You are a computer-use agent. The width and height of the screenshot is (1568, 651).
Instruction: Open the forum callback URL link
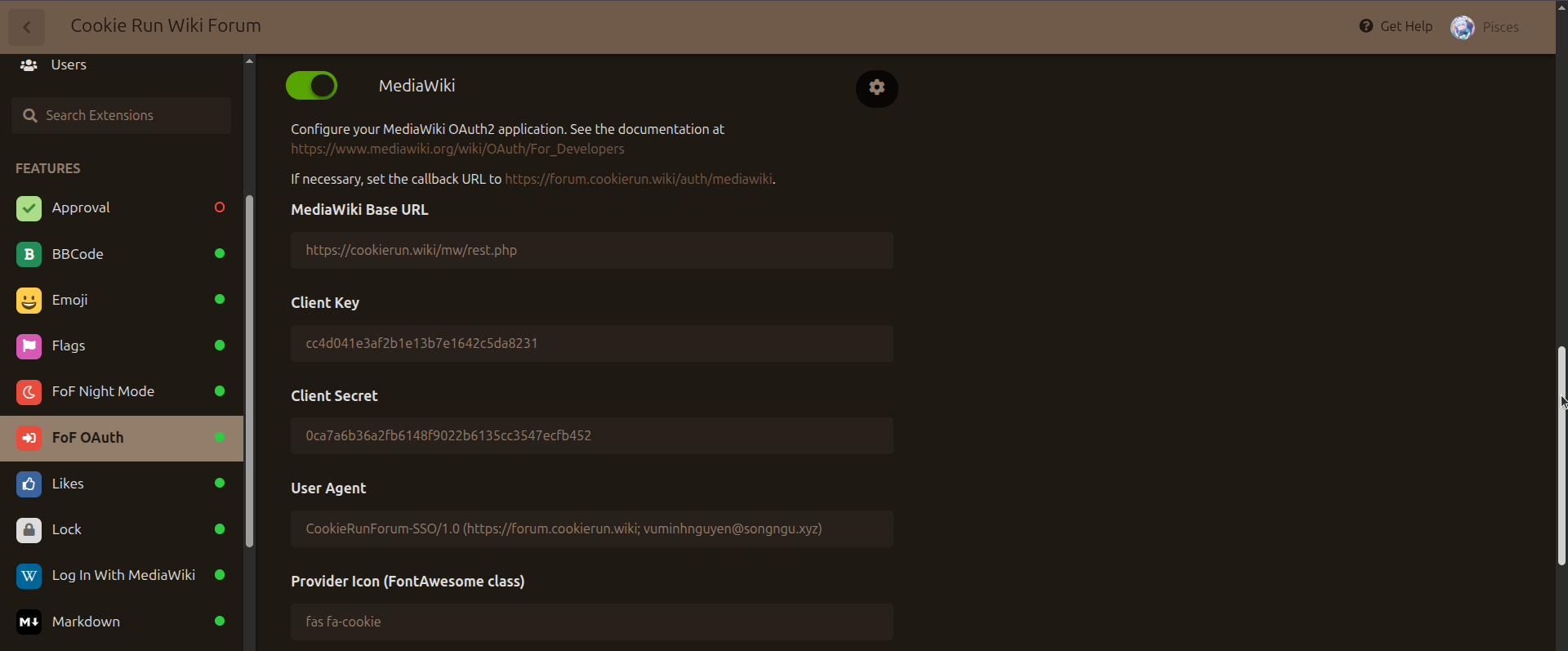[x=639, y=179]
